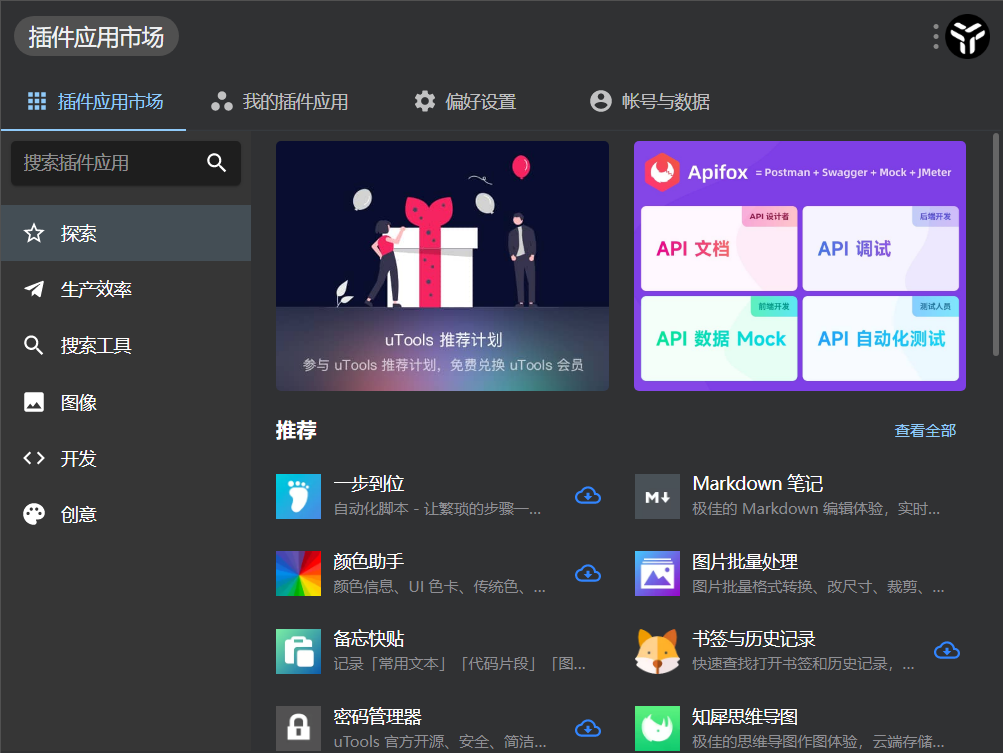Click the 开发 code brackets icon
1003x753 pixels.
(x=34, y=458)
